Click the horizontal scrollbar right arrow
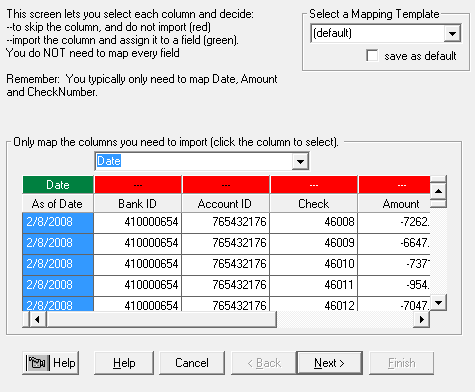This screenshot has height=392, width=475. pos(421,319)
